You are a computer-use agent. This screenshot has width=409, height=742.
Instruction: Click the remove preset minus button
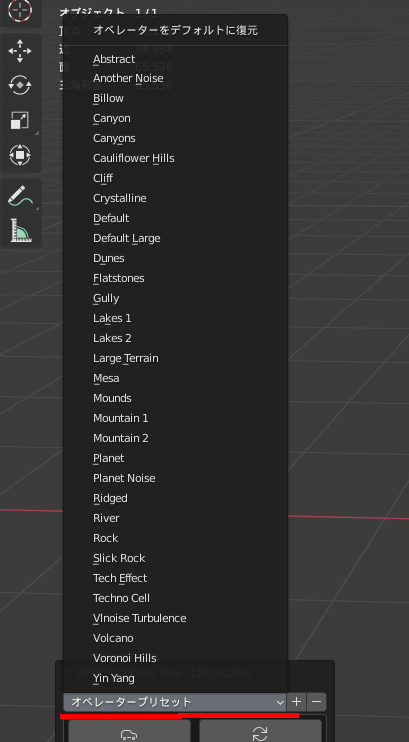click(x=316, y=702)
